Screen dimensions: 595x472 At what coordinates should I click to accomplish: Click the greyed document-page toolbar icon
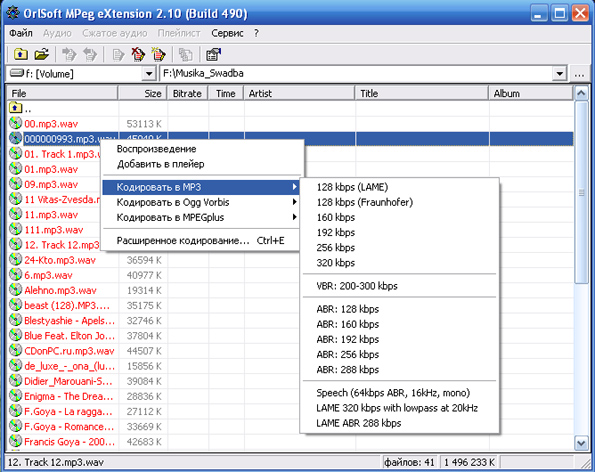coord(118,54)
